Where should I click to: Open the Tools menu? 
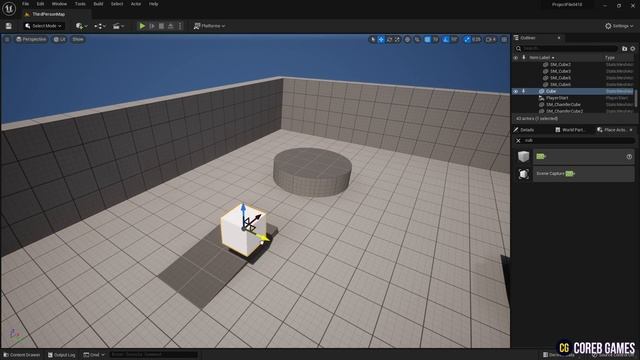coord(80,4)
